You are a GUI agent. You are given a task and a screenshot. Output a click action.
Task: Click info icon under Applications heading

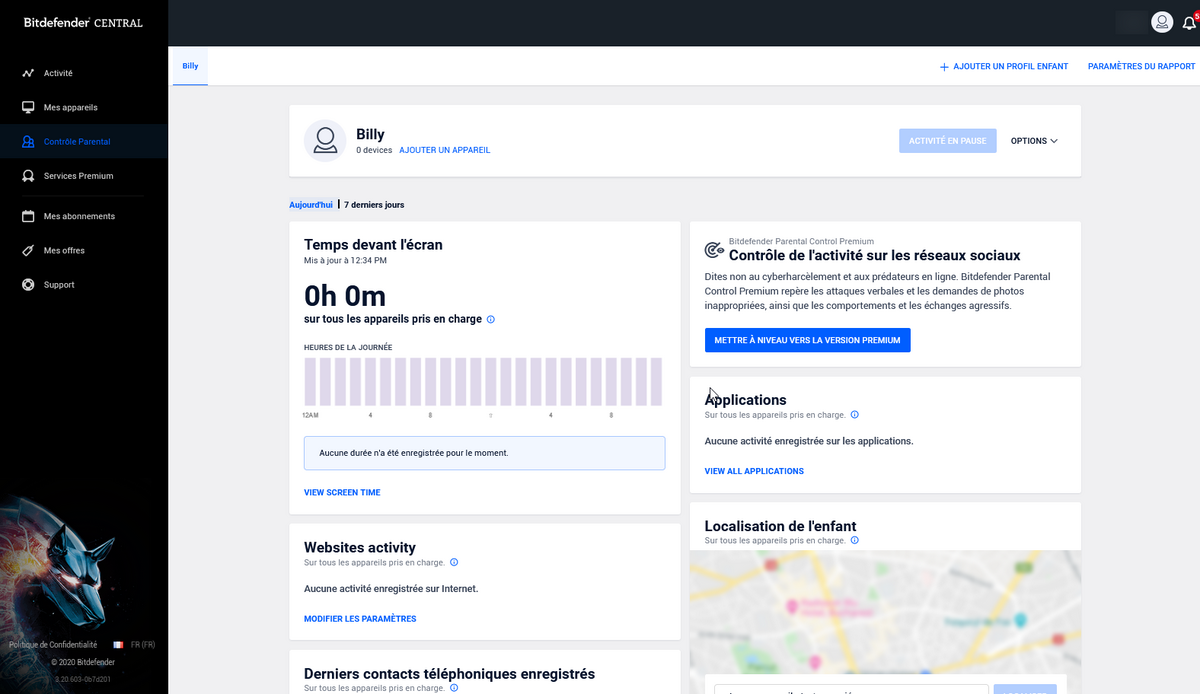pos(854,415)
